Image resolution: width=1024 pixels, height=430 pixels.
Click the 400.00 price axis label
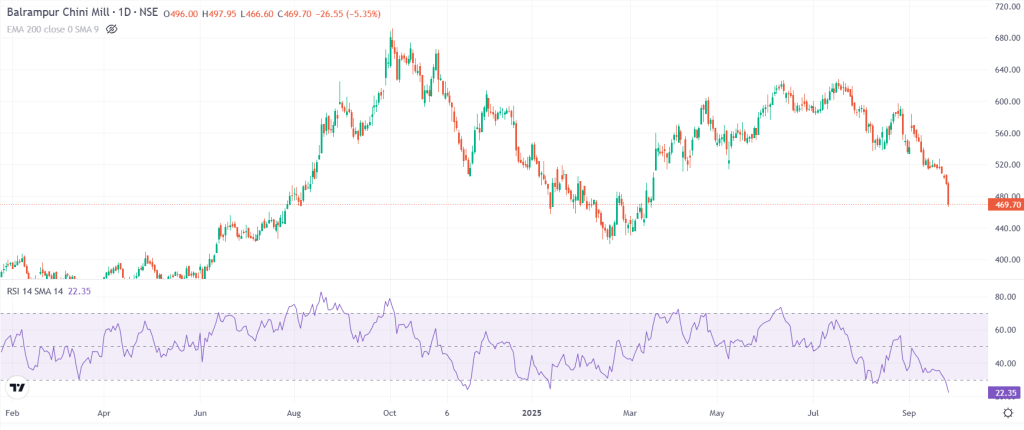pos(1006,260)
